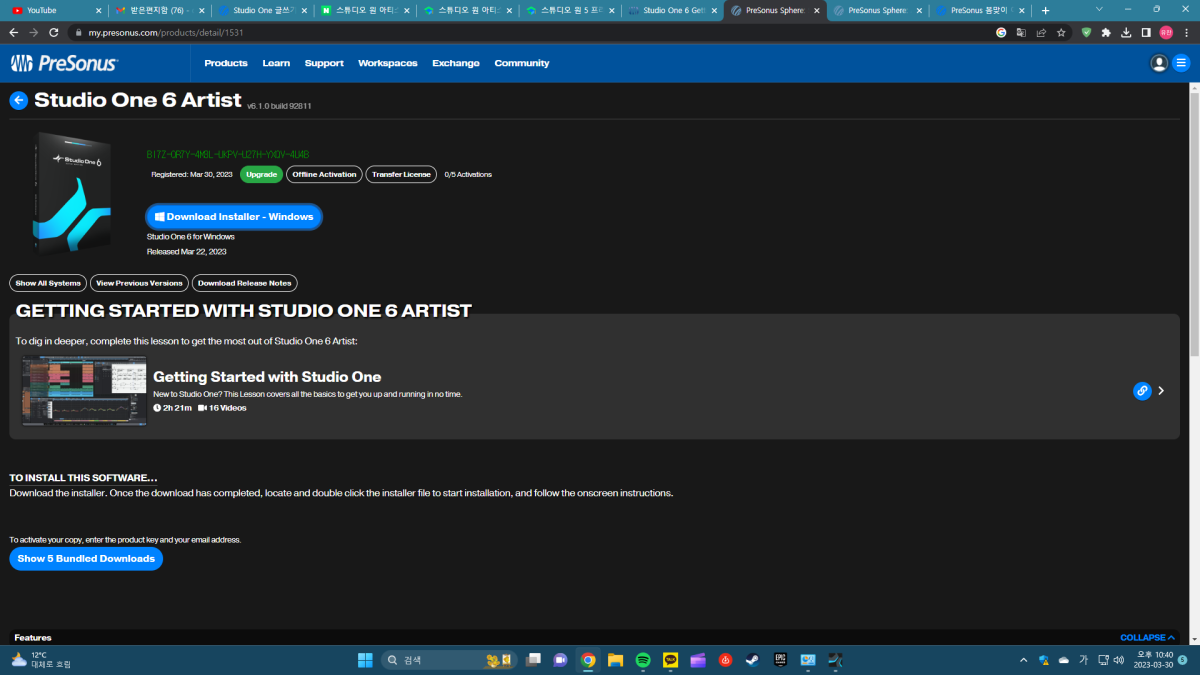1200x675 pixels.
Task: Click Download Installer - Windows button
Action: (x=234, y=216)
